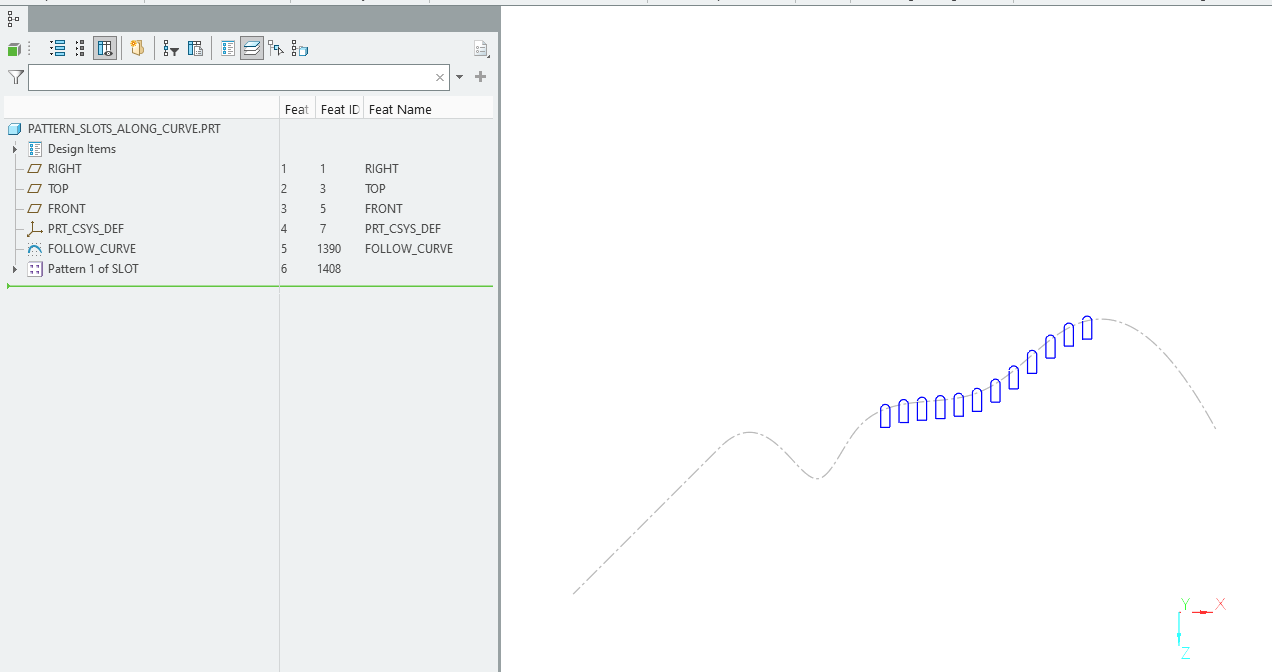
Task: Switch to the Layer Tree display
Action: click(x=251, y=48)
